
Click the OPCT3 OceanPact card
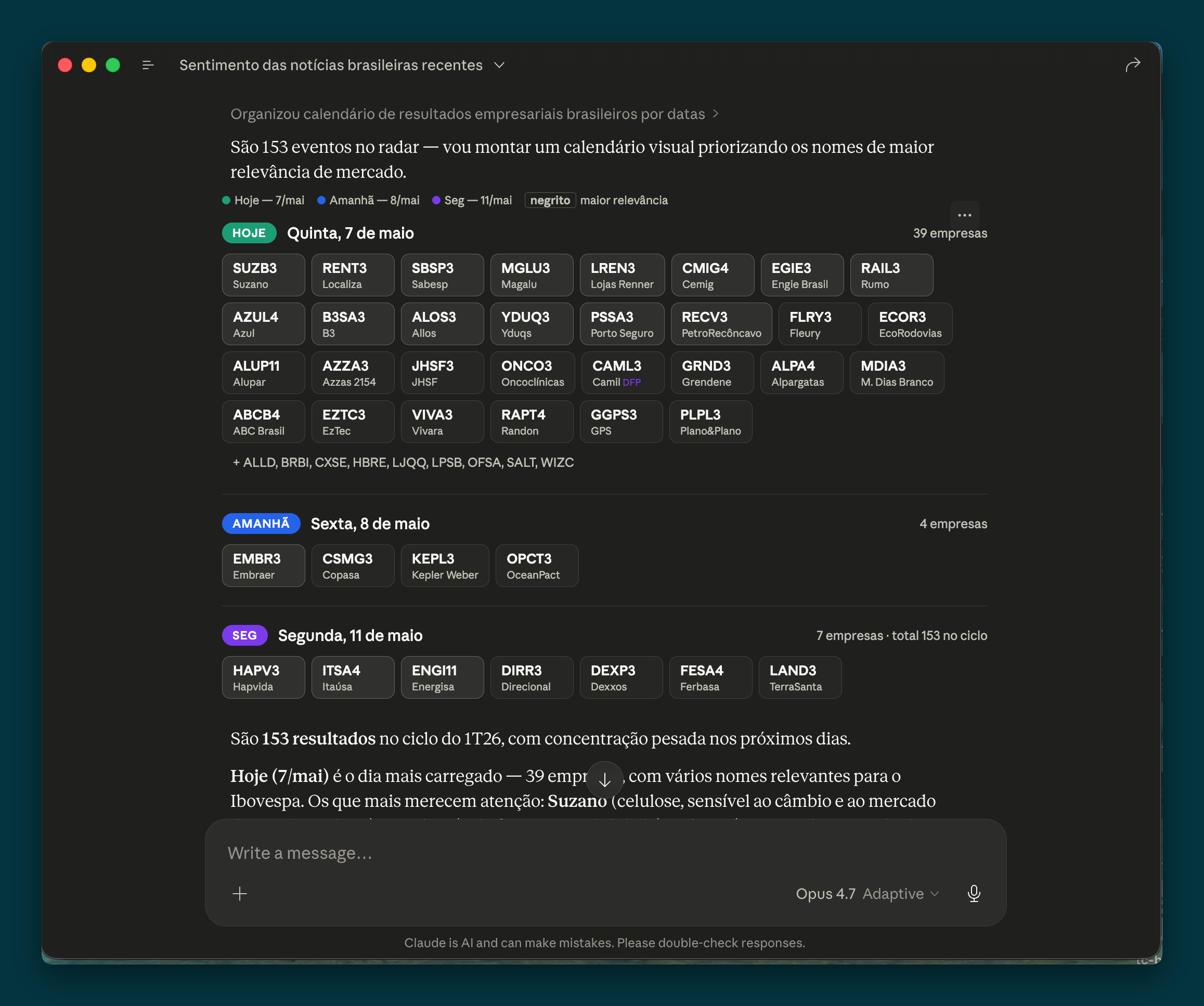[x=537, y=566]
